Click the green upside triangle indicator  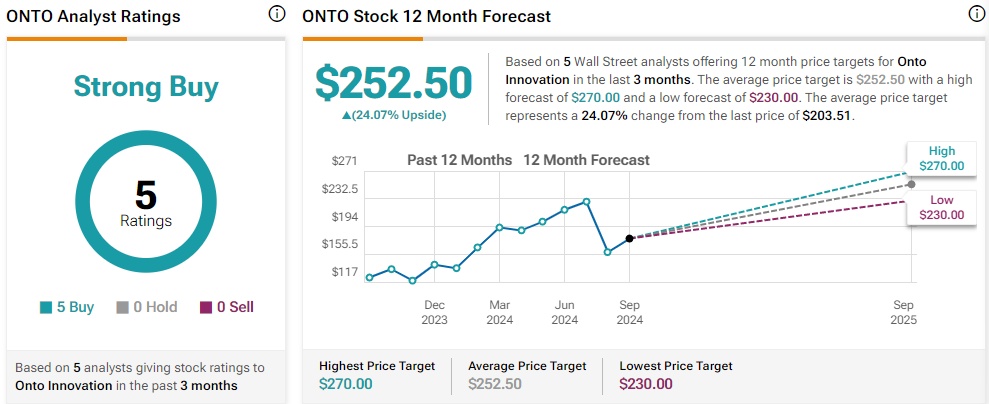346,115
